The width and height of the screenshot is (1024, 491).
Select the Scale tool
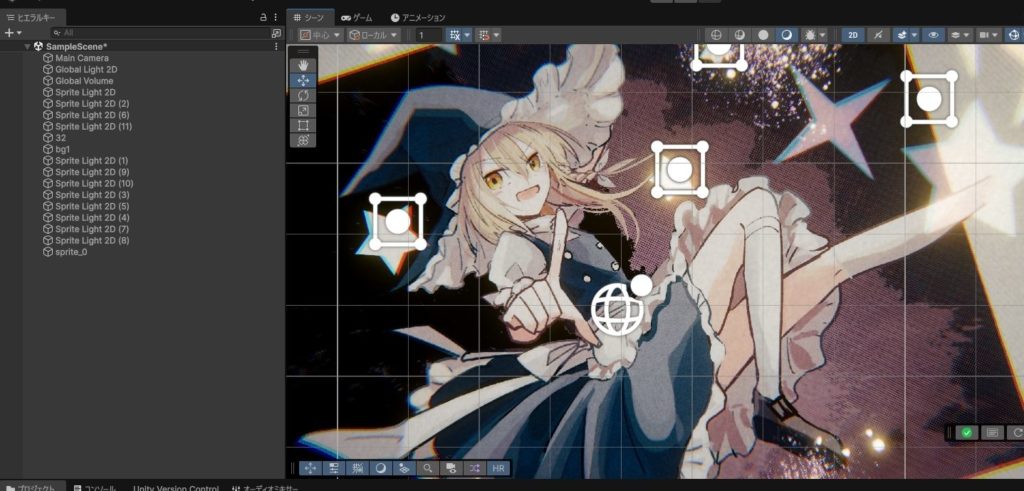303,110
